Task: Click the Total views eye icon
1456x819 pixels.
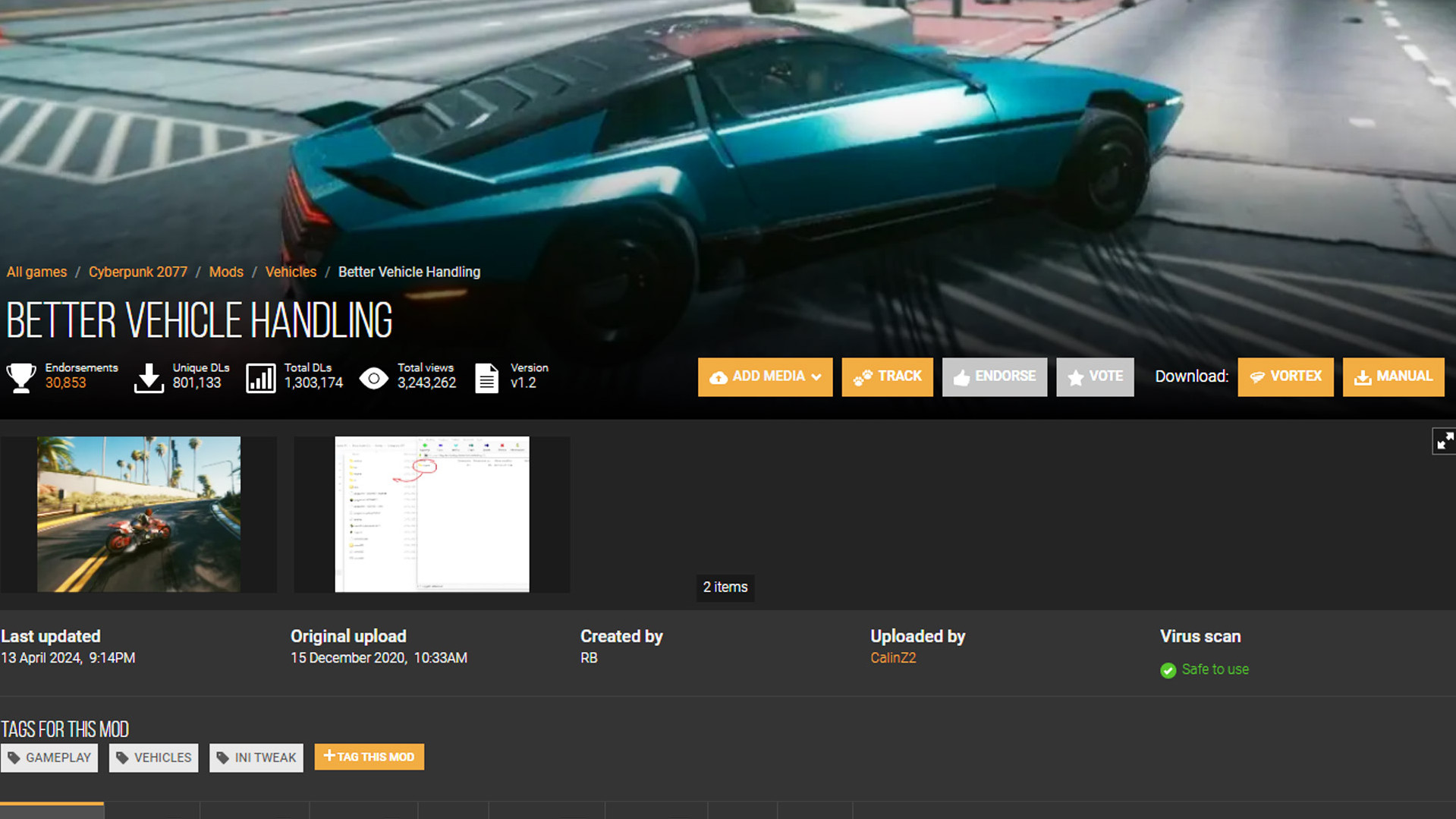Action: [373, 377]
